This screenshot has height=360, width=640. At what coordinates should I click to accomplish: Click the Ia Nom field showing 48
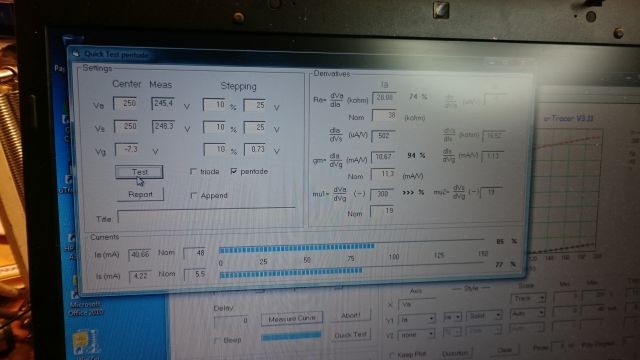coord(195,253)
